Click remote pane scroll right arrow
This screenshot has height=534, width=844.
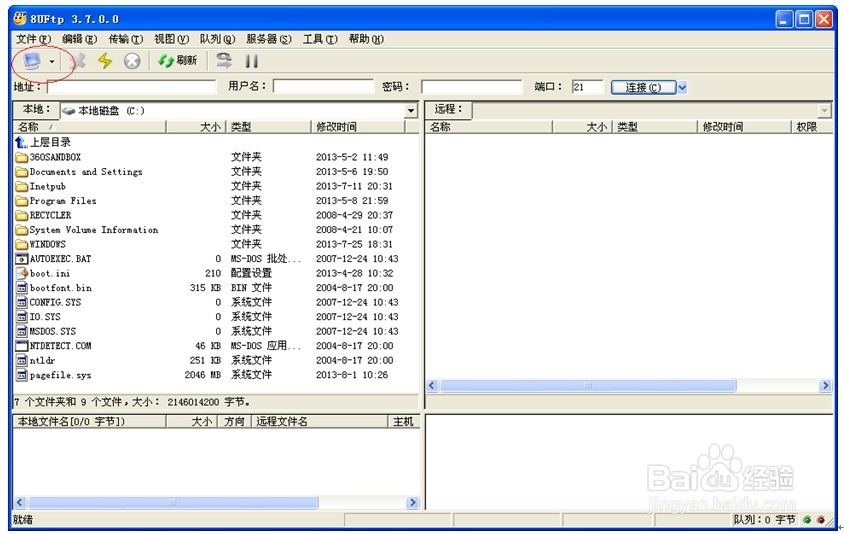coord(825,386)
